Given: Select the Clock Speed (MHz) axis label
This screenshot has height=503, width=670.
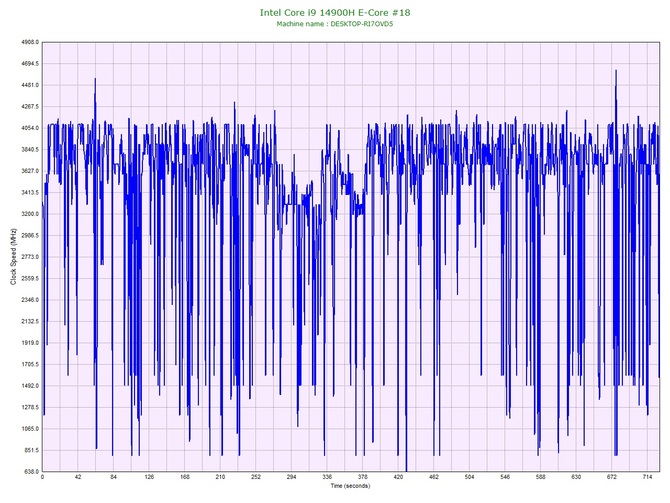Looking at the screenshot, I should pyautogui.click(x=13, y=256).
